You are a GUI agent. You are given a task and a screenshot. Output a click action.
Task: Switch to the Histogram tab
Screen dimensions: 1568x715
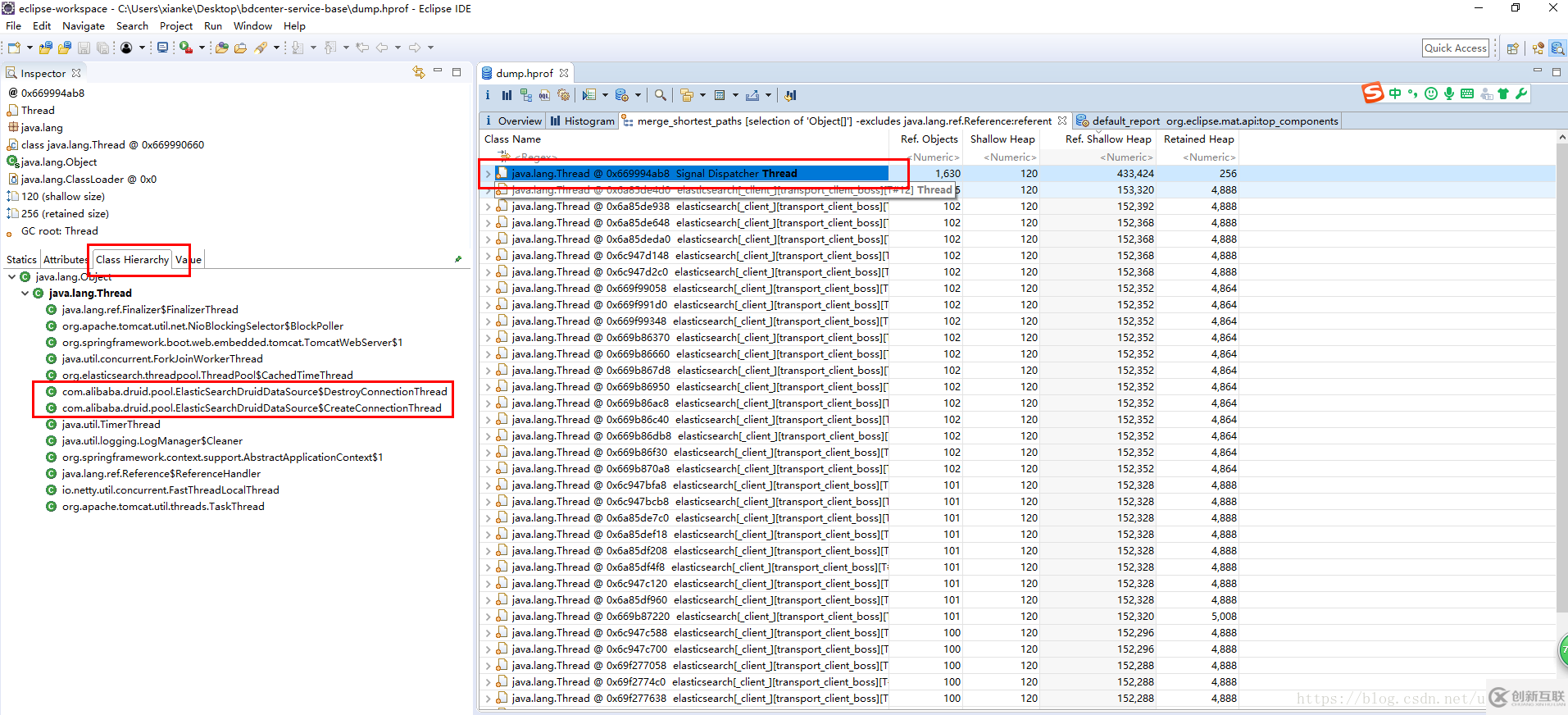click(x=583, y=121)
